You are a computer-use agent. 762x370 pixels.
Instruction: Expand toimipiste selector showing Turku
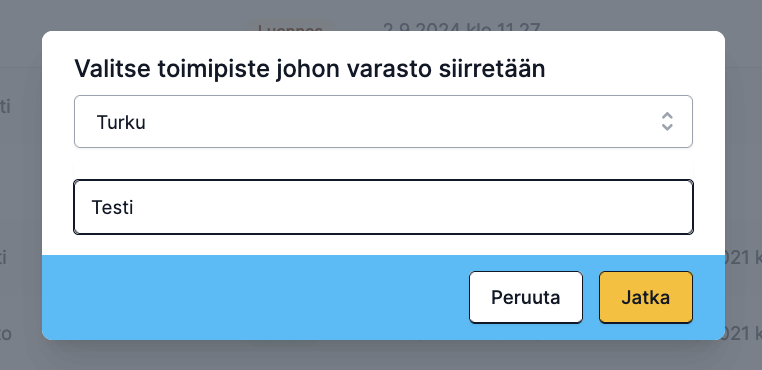(x=383, y=122)
